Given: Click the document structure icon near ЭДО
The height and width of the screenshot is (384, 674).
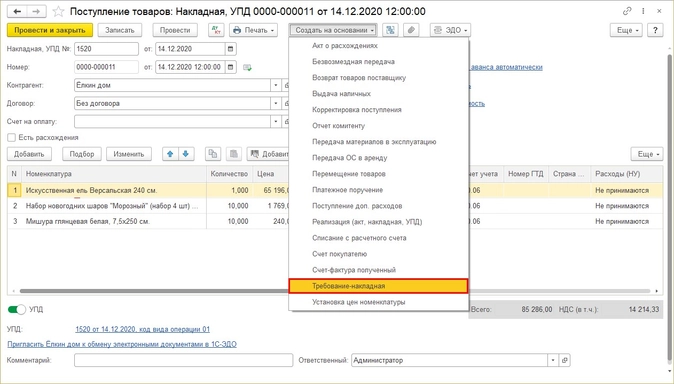Looking at the screenshot, I should (x=390, y=30).
